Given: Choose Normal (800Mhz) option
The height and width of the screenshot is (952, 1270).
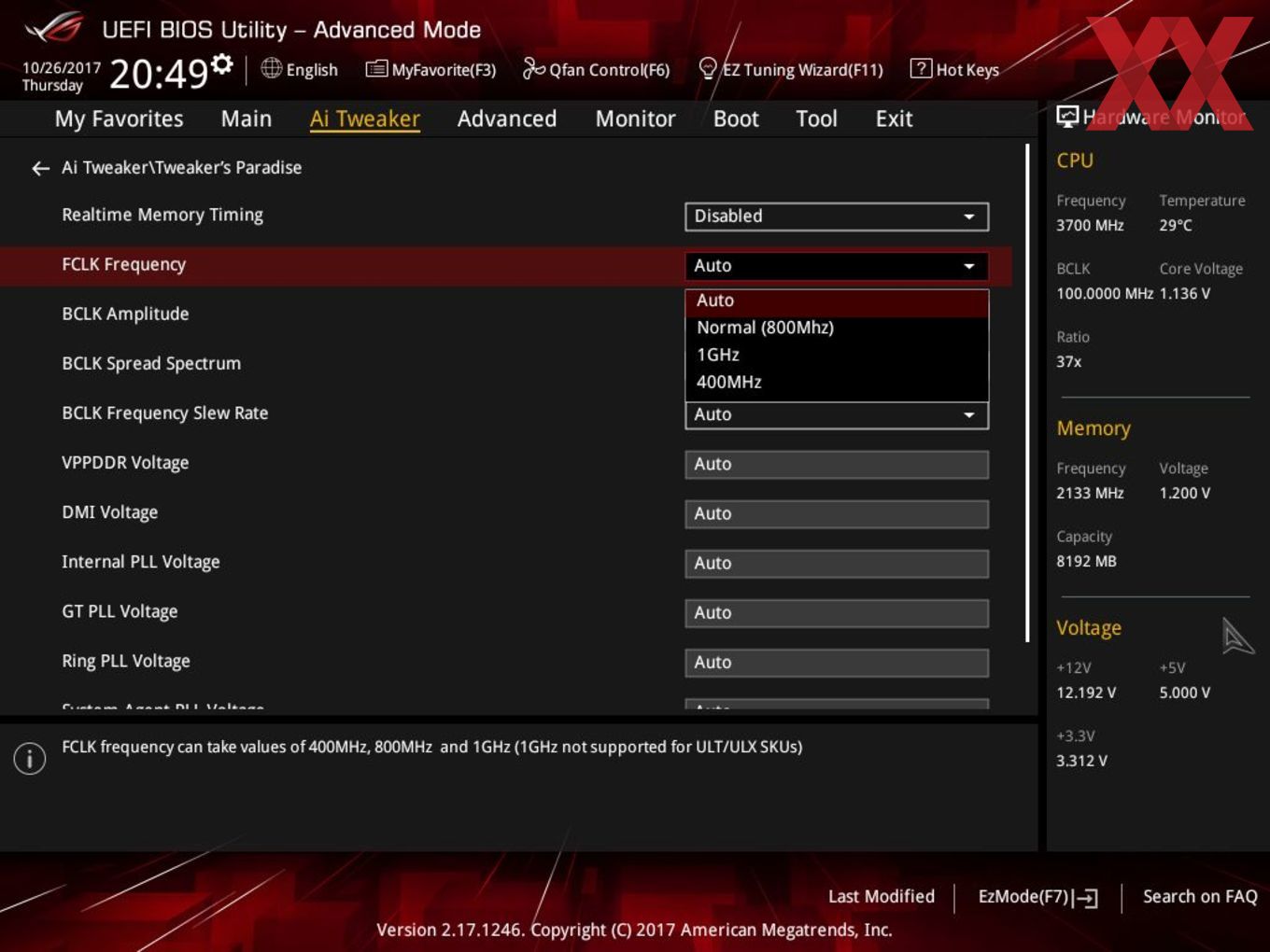Looking at the screenshot, I should coord(837,328).
